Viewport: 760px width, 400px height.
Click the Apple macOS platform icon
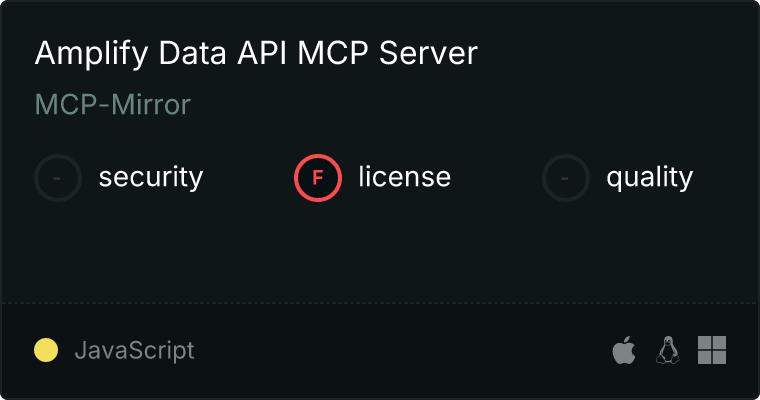(623, 350)
